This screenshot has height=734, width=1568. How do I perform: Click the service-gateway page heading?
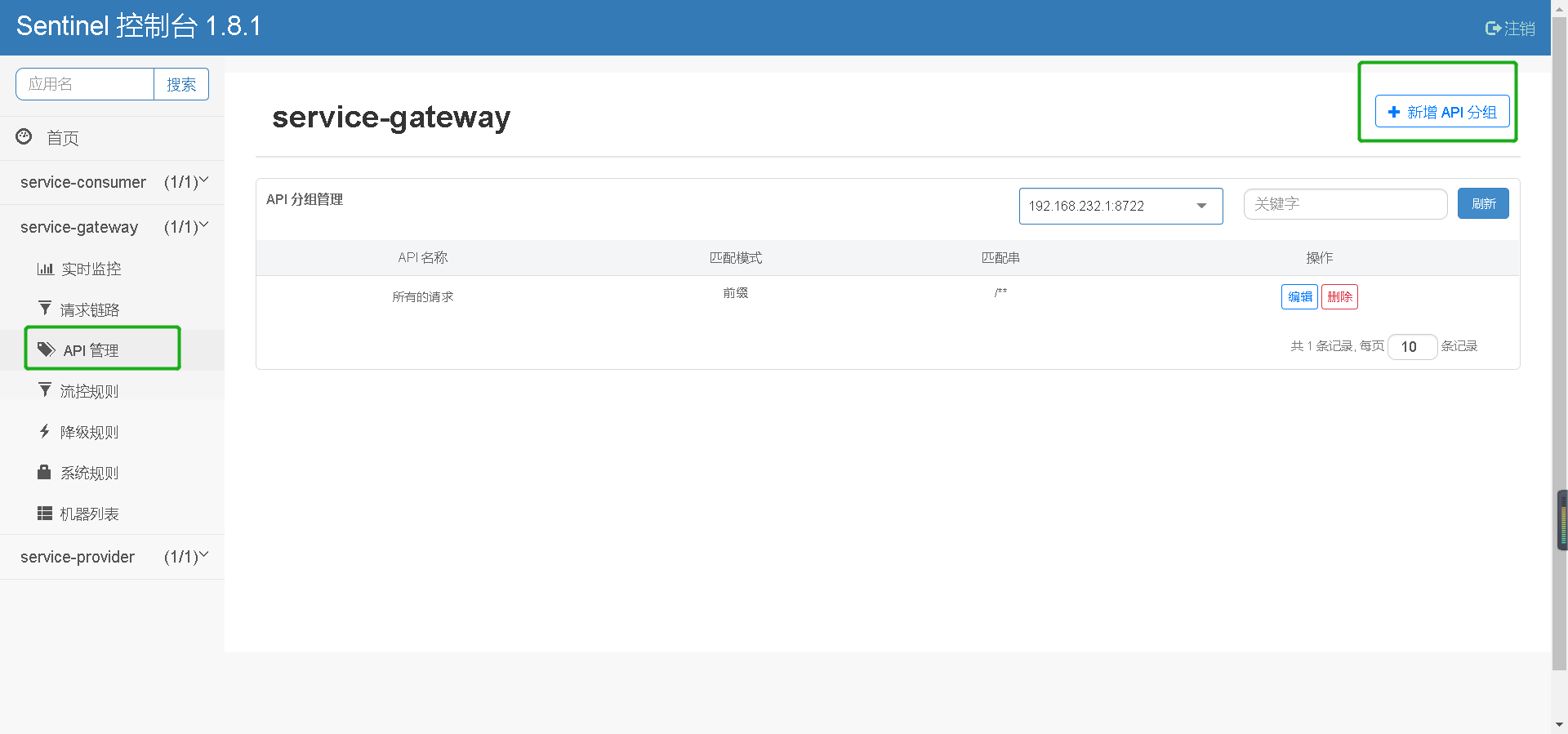tap(391, 118)
